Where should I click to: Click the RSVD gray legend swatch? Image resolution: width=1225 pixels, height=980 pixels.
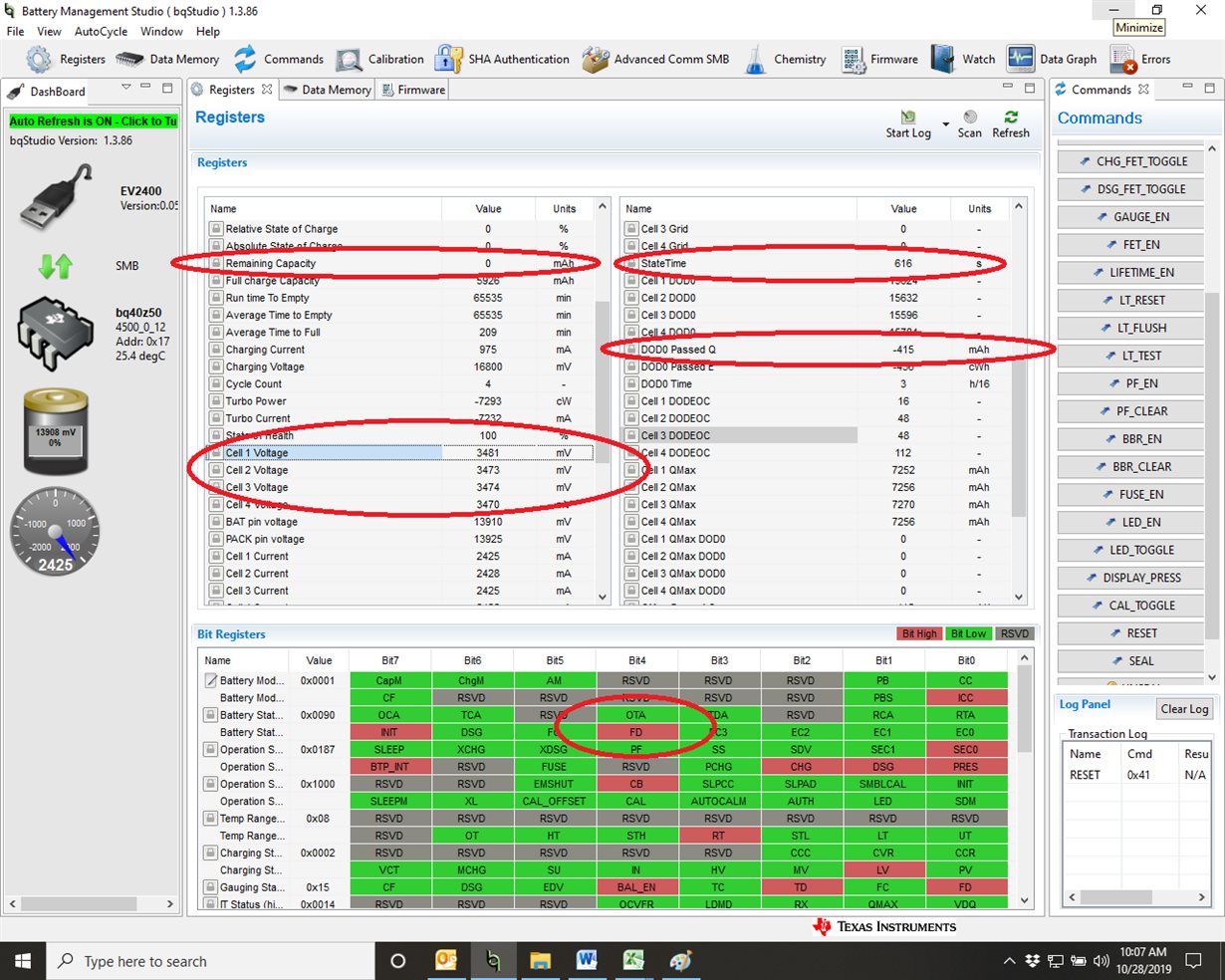click(x=1015, y=633)
